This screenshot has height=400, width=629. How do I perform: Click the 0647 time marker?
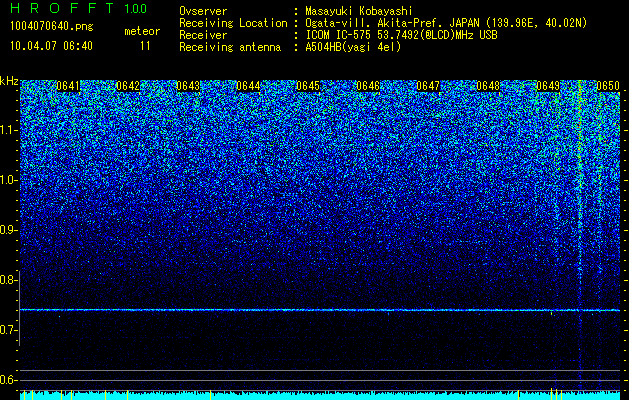coord(428,86)
